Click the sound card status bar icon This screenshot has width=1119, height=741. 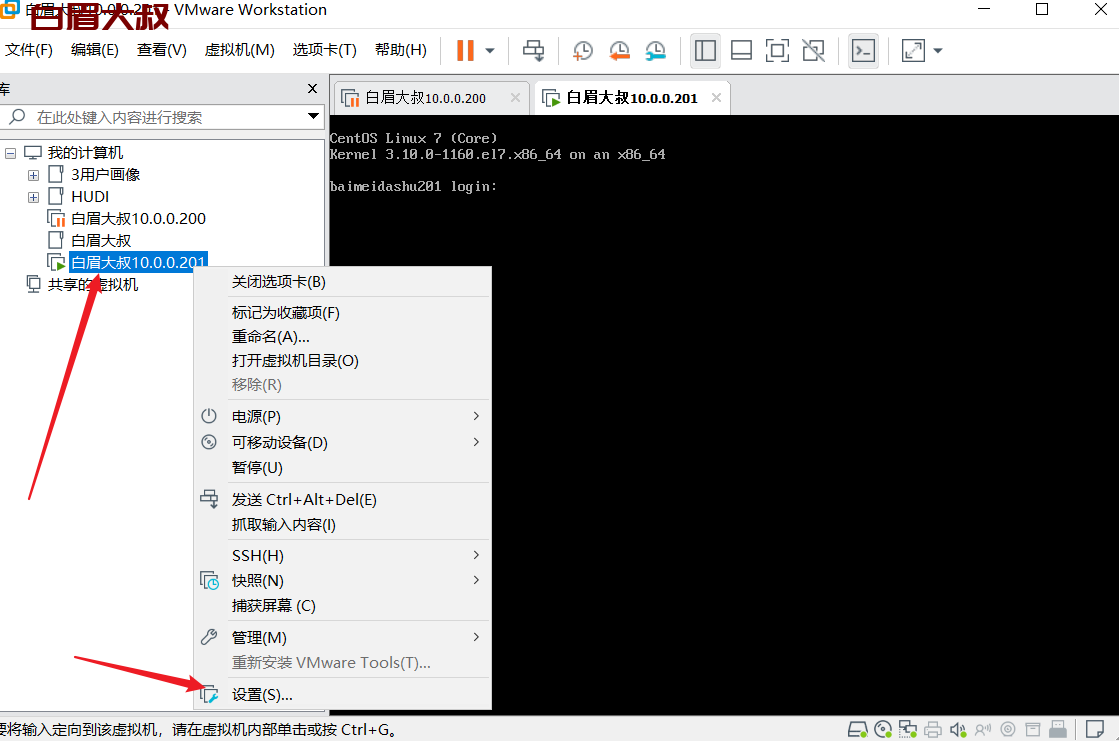[958, 730]
